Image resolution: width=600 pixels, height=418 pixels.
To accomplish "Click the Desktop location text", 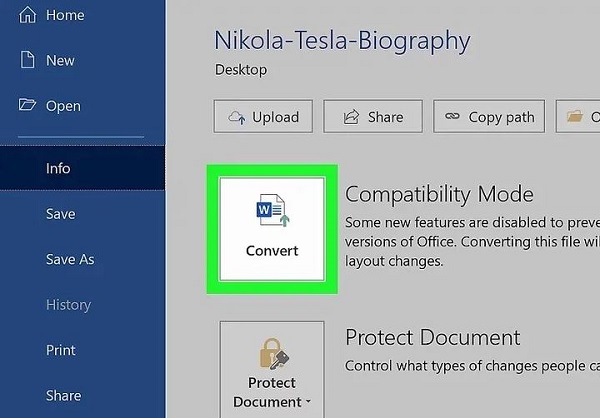I will tap(241, 70).
